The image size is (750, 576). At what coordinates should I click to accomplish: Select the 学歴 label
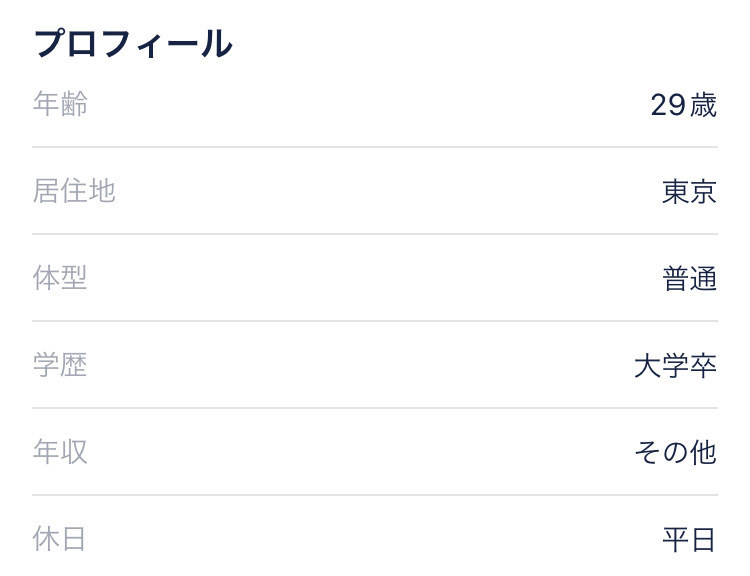60,365
